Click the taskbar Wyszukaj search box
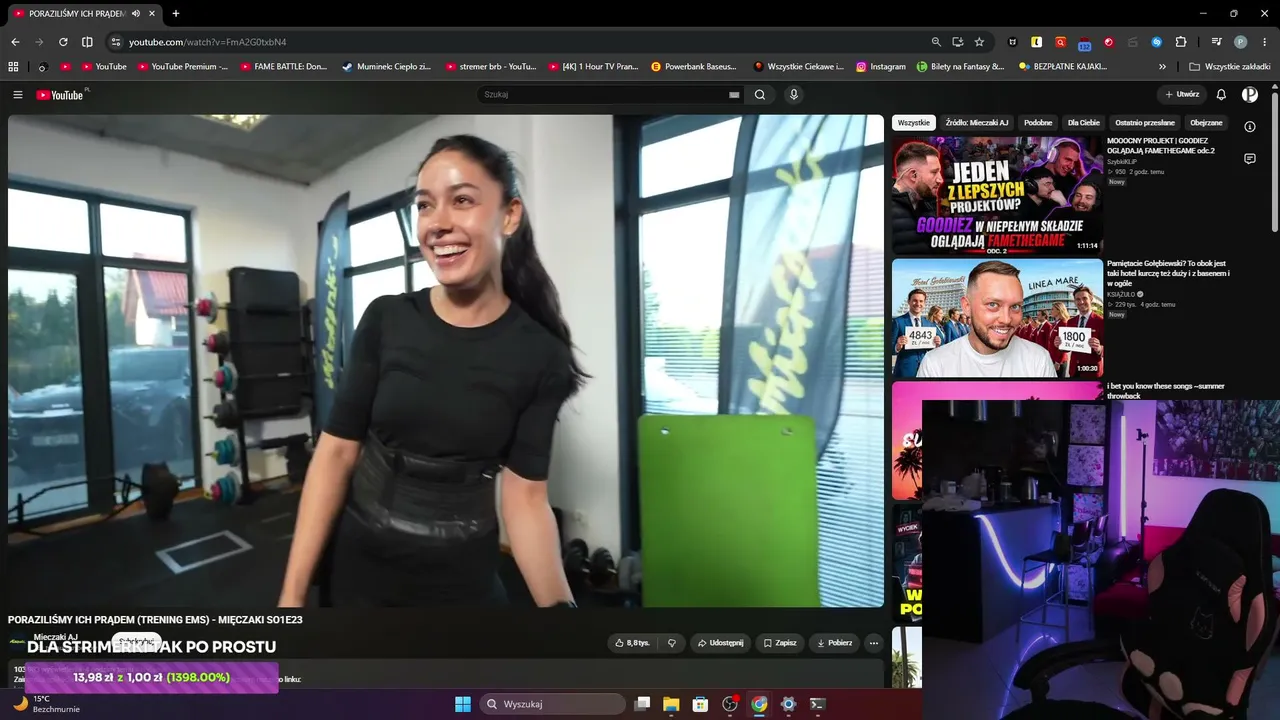Screen dimensions: 1280x720 pyautogui.click(x=552, y=704)
